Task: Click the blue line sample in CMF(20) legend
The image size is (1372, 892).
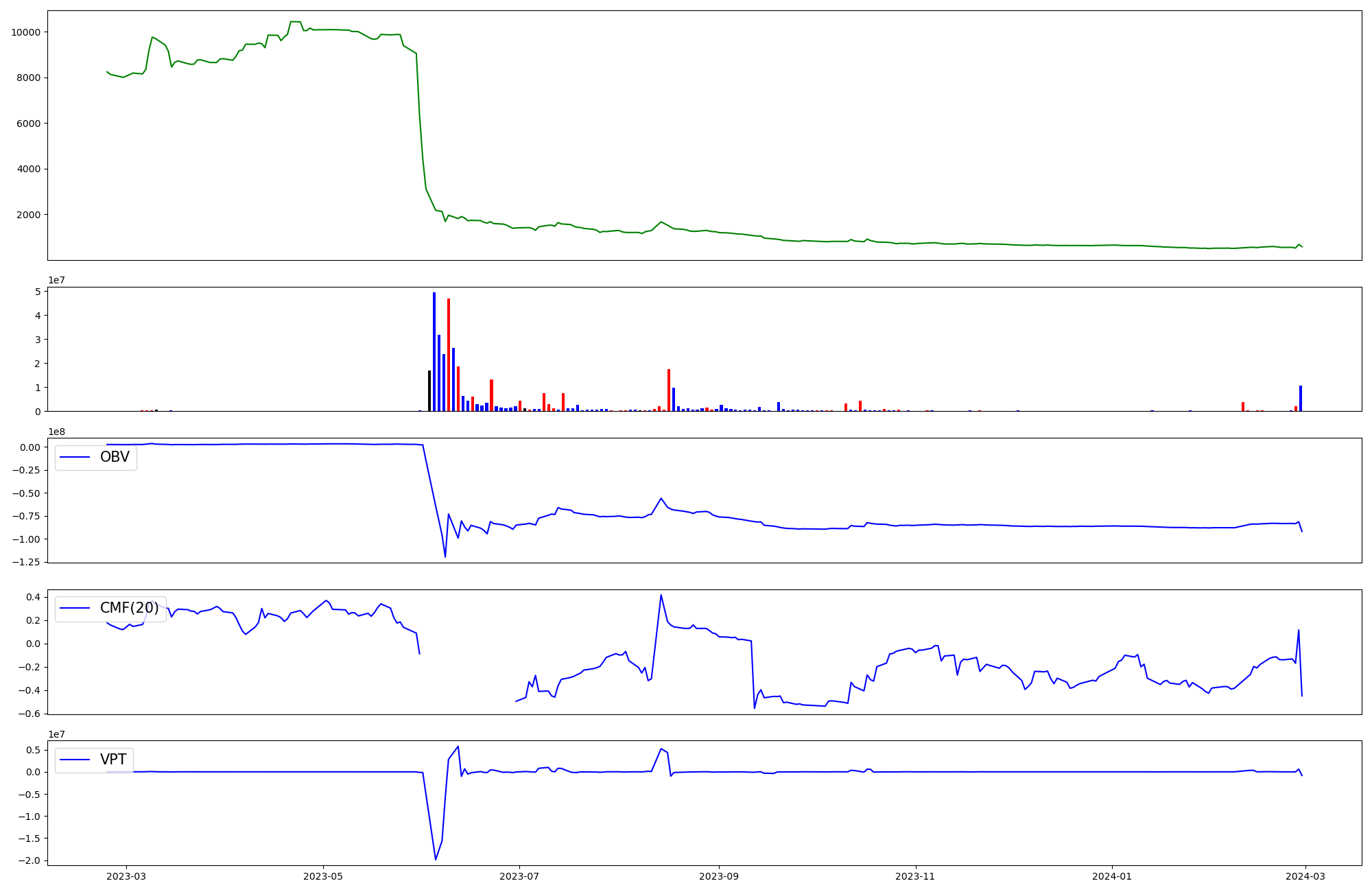Action: pyautogui.click(x=75, y=608)
